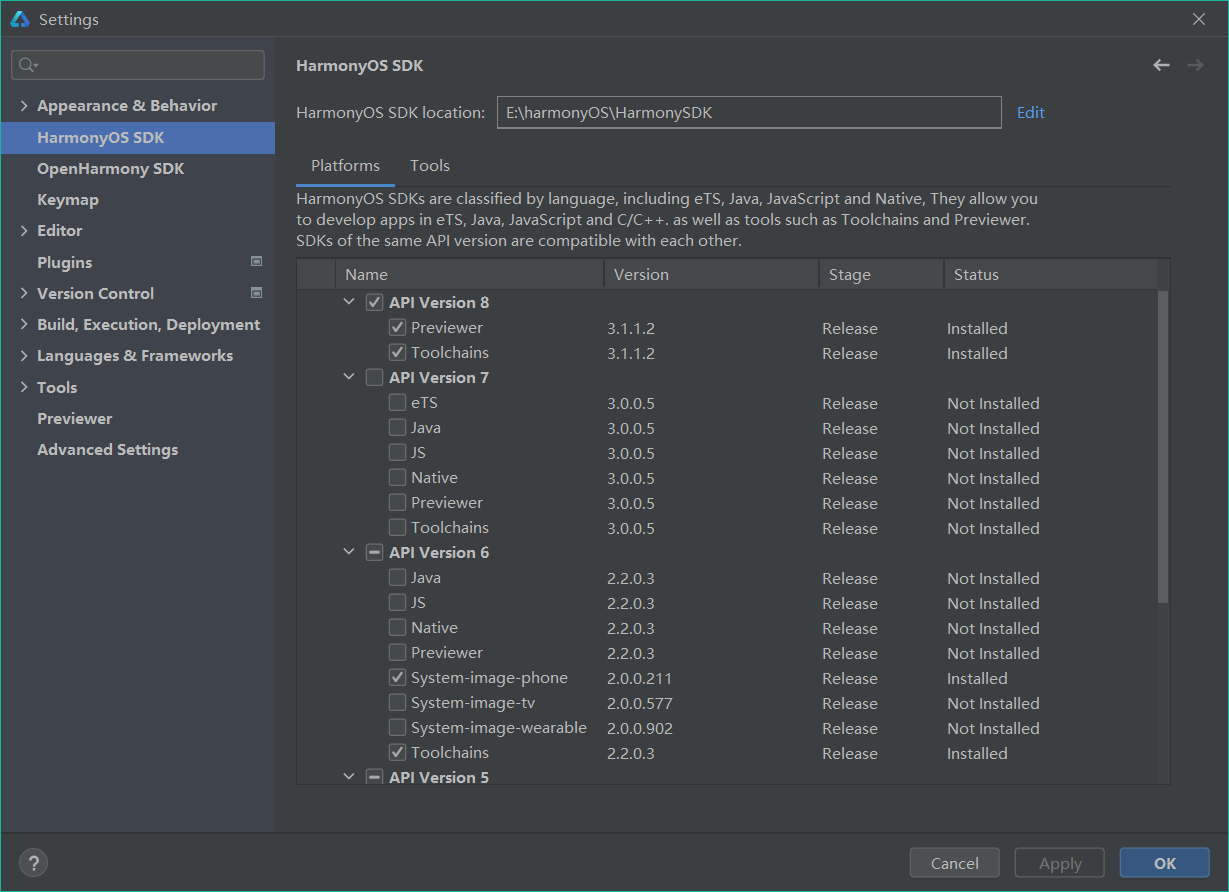
Task: Expand Appearance & Behavior settings
Action: click(24, 106)
